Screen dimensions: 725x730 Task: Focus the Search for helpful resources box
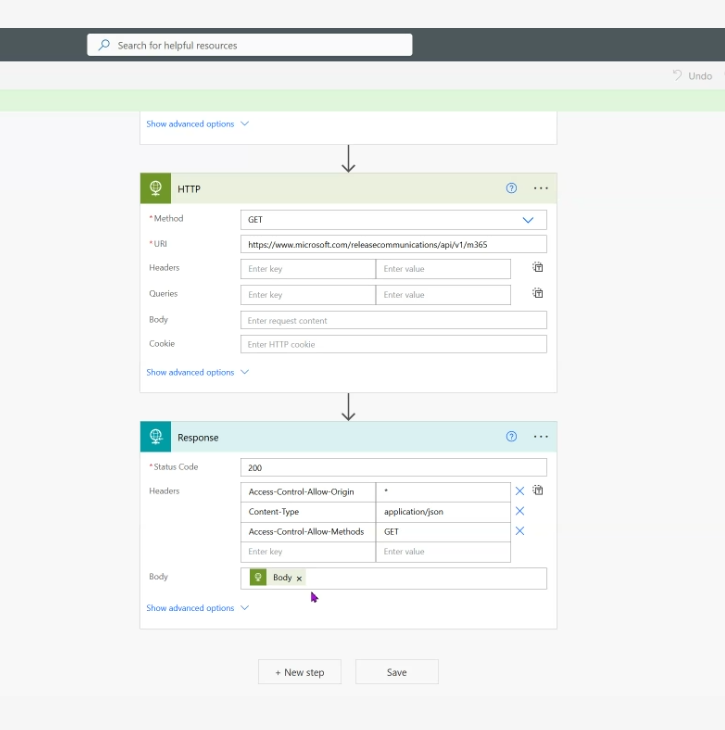point(250,45)
